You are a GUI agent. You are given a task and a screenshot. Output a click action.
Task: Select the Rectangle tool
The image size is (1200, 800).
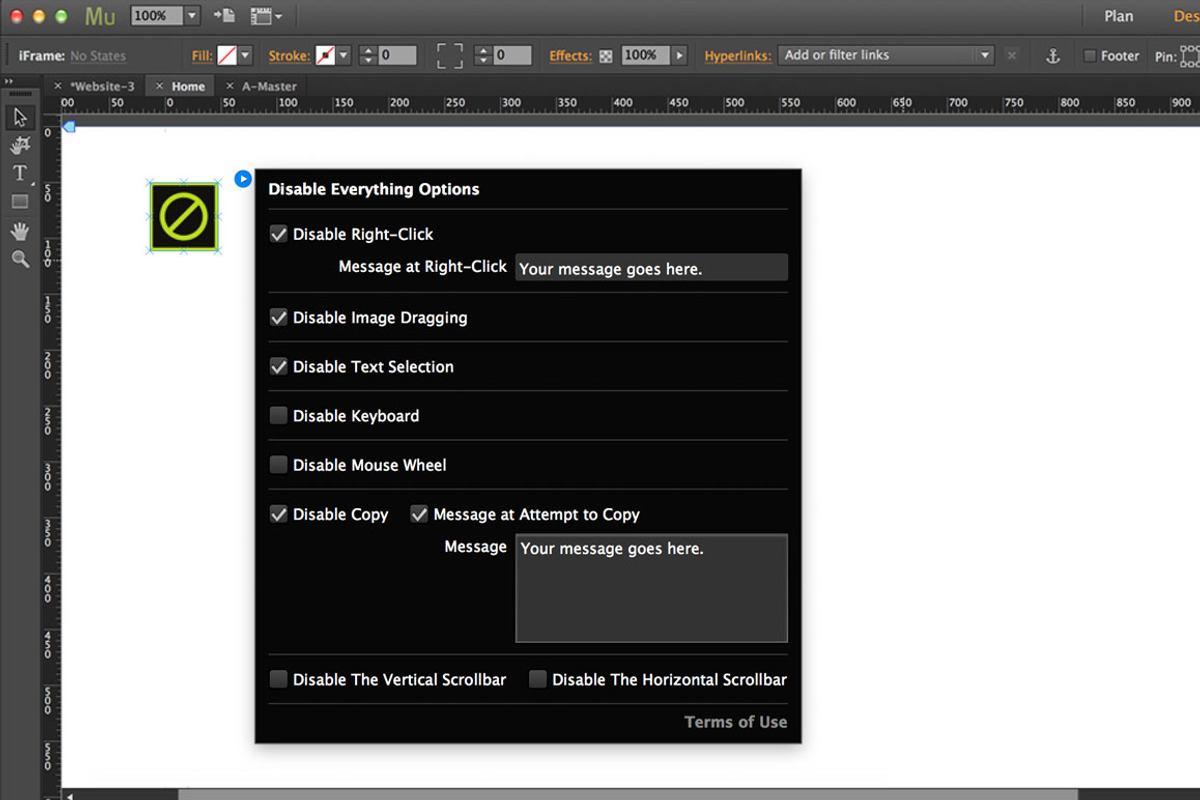[20, 202]
